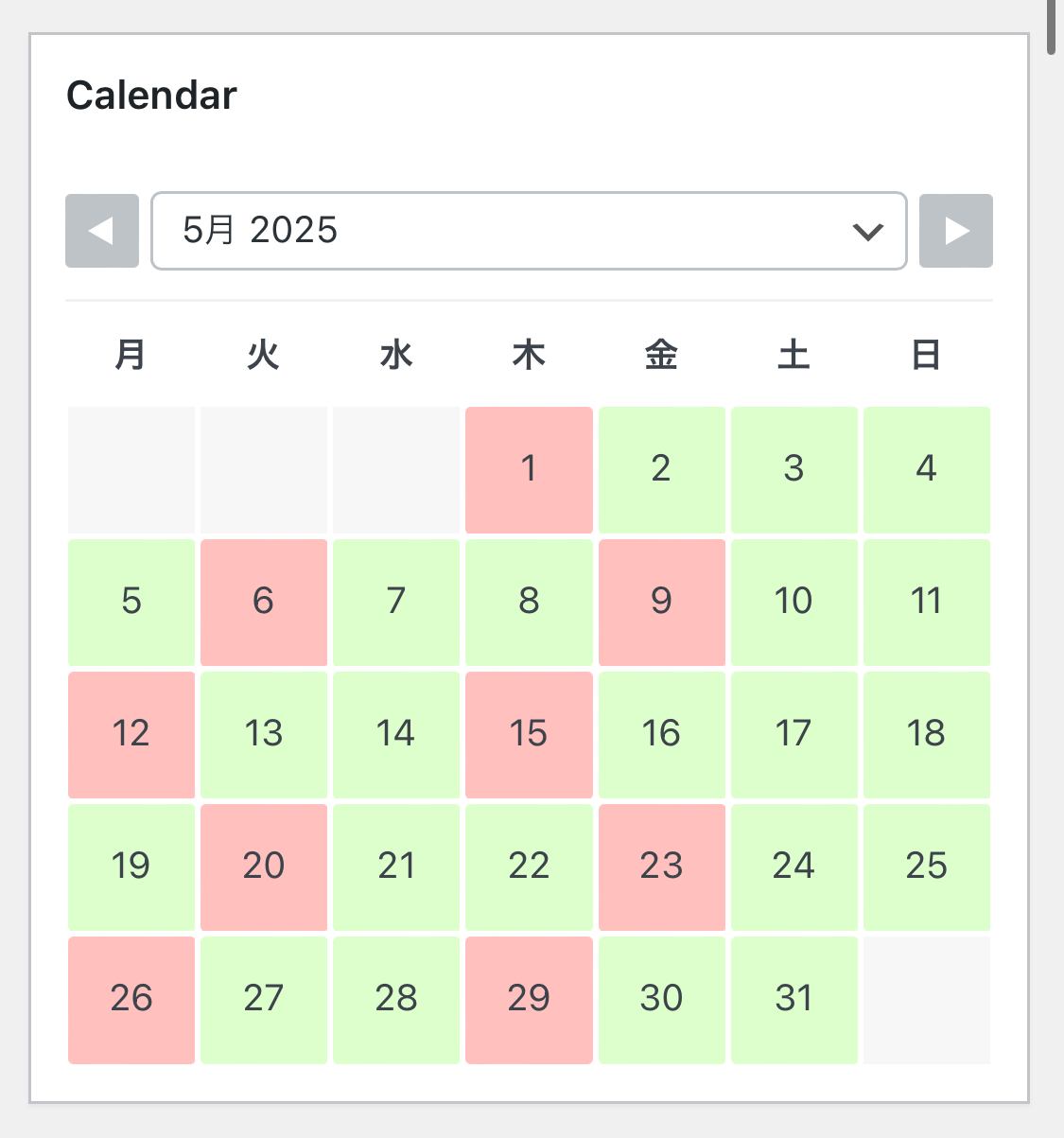
Task: Open the 5月 2025 month dropdown
Action: tap(529, 231)
